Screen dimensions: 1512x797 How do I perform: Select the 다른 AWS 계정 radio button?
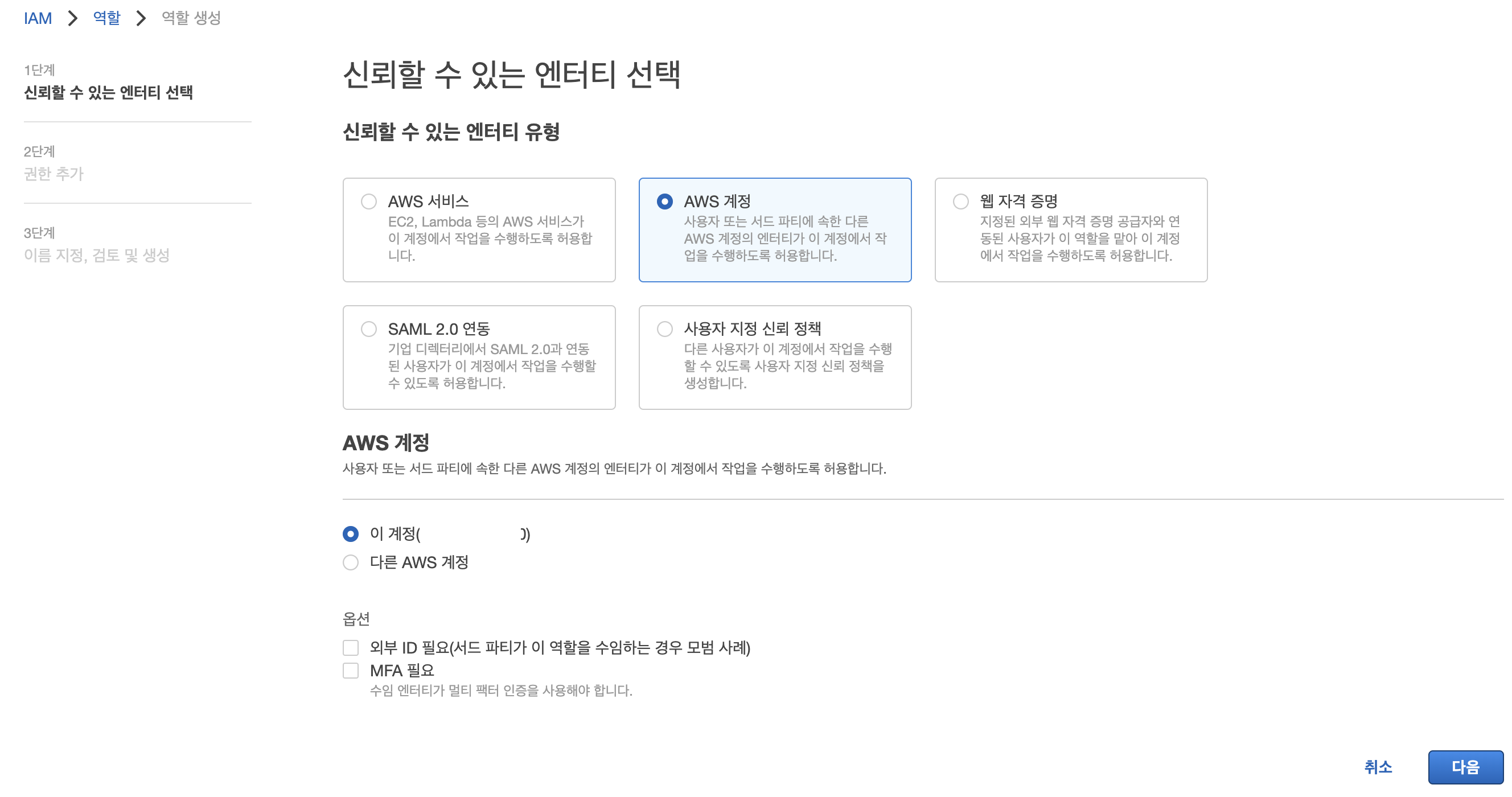[x=351, y=563]
